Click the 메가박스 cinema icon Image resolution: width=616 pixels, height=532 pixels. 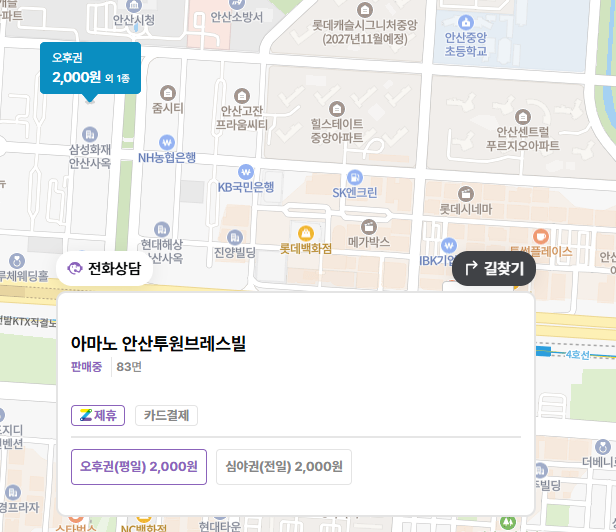point(368,227)
